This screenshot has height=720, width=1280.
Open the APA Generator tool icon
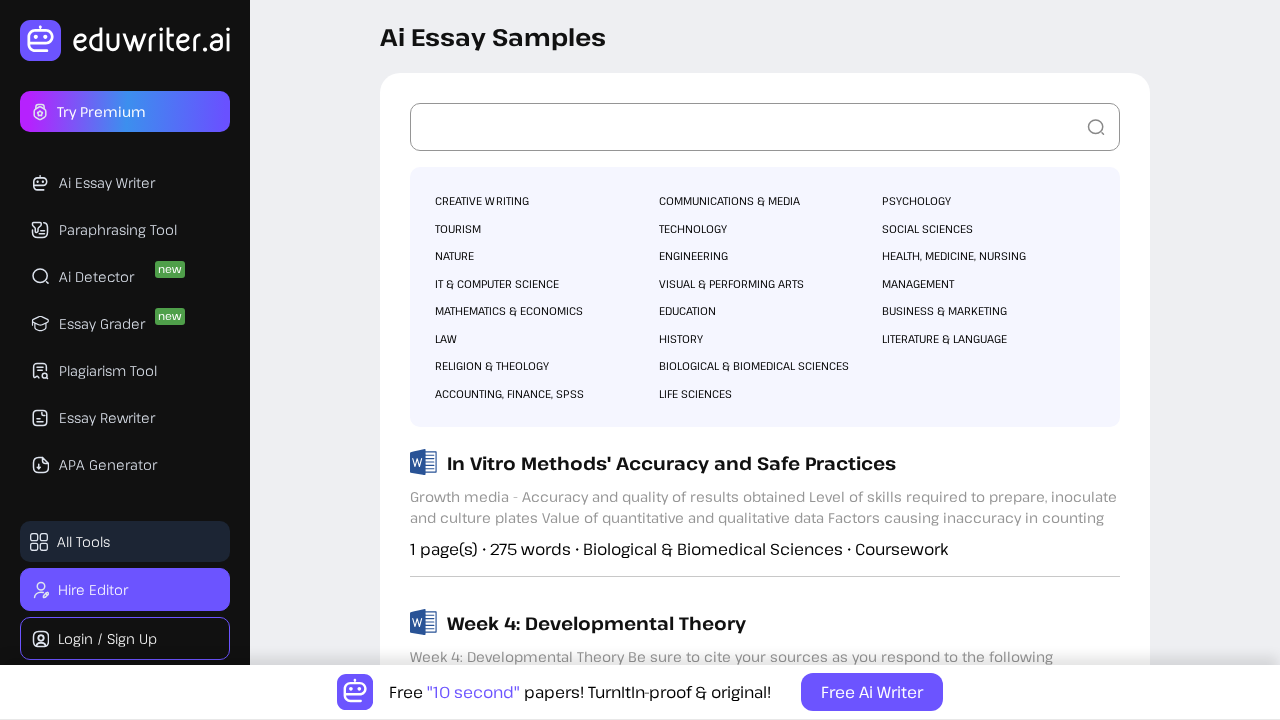[39, 465]
